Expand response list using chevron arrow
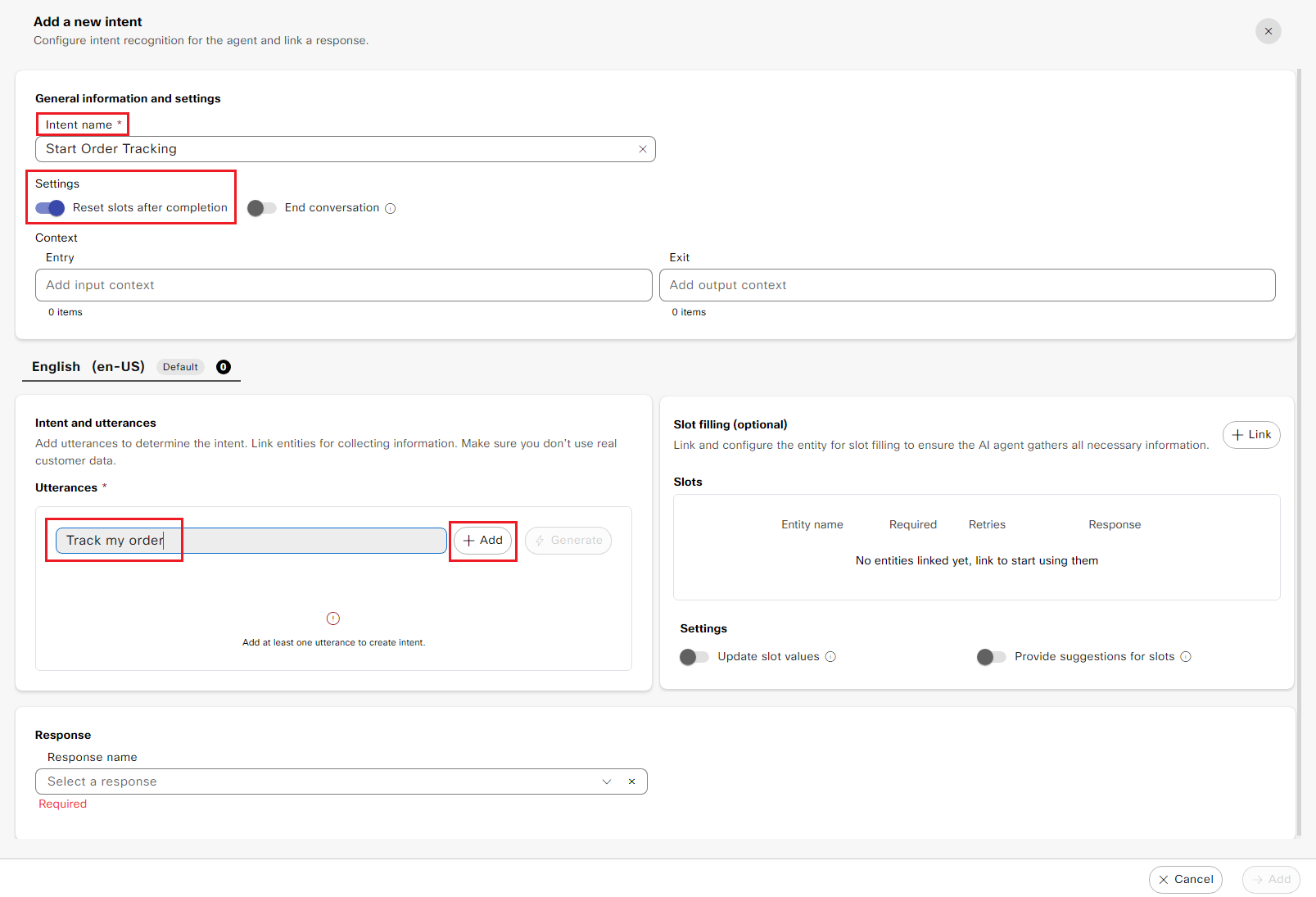 click(x=607, y=781)
